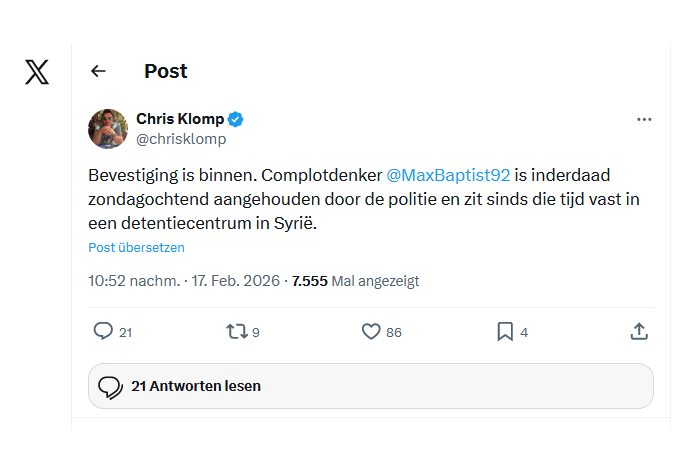The image size is (696, 462).
Task: Bookmark this post
Action: click(505, 331)
